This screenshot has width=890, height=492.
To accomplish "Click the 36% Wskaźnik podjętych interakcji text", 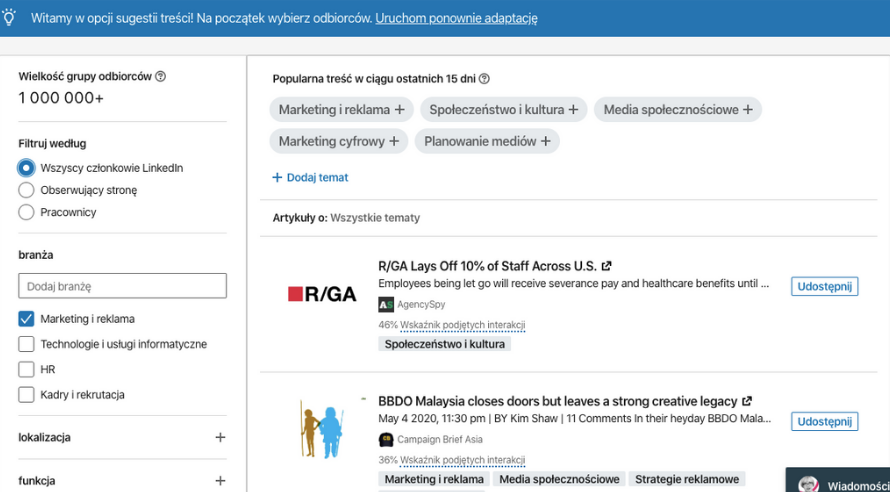I will tap(452, 460).
